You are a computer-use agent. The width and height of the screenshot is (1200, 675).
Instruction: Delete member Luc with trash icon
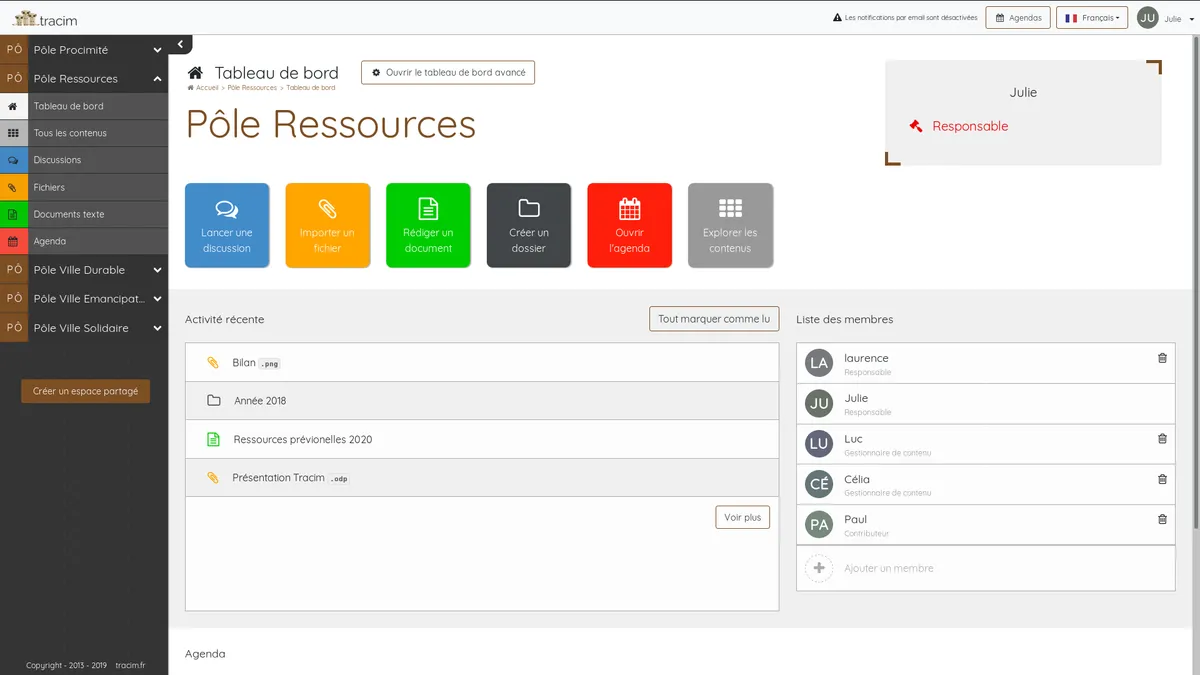coord(1162,439)
